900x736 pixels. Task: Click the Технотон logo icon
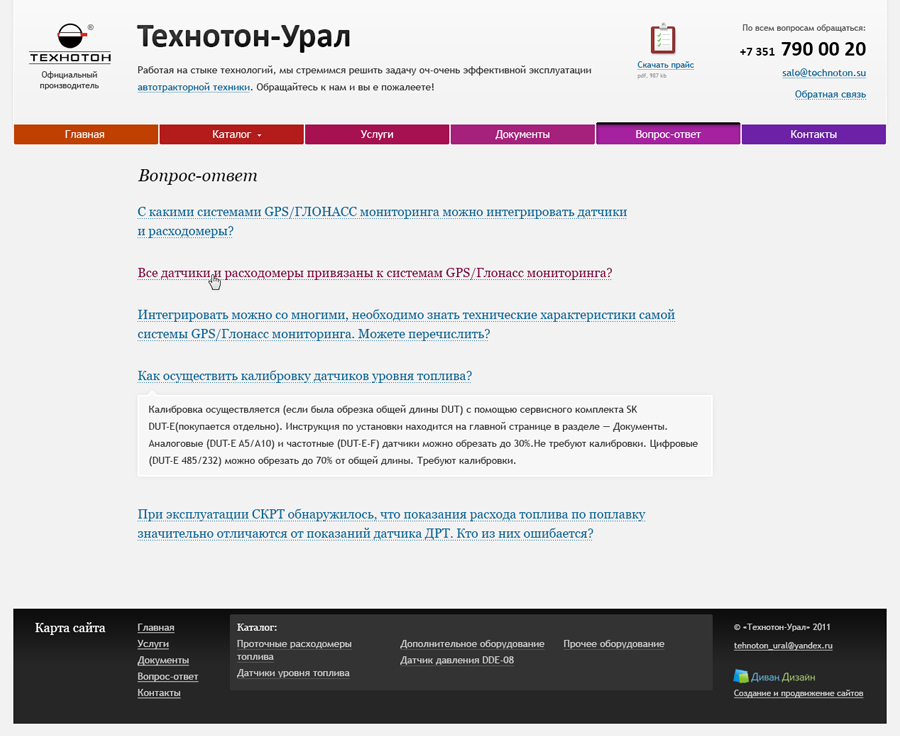(70, 44)
